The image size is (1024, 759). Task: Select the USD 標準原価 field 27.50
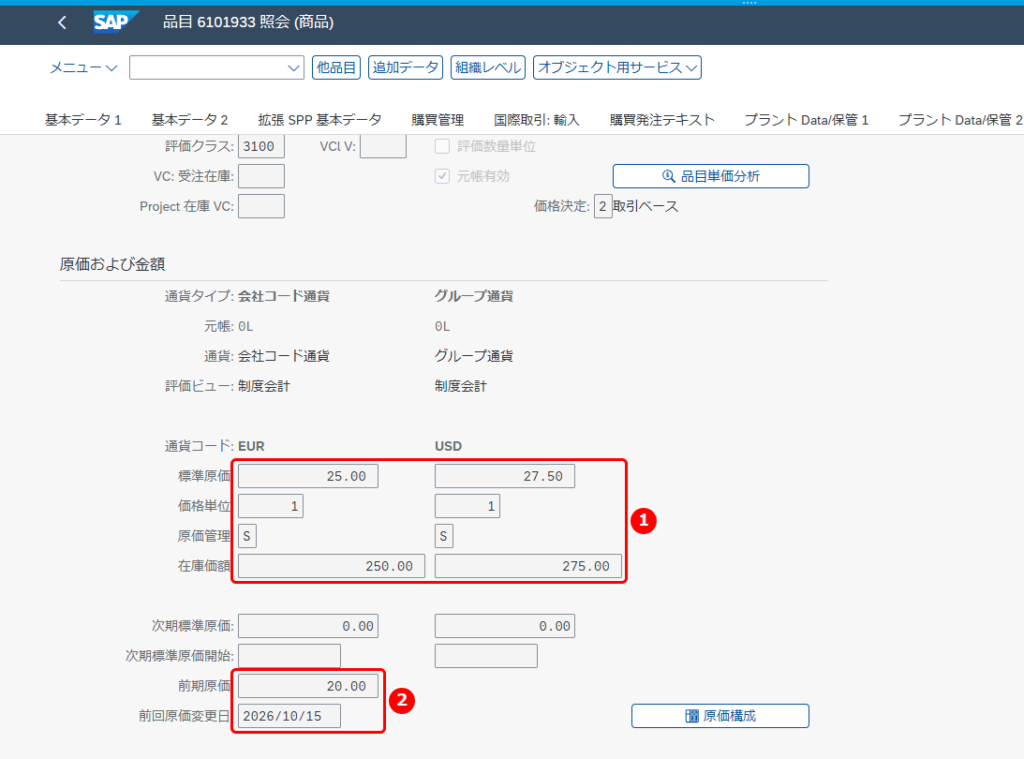point(505,476)
